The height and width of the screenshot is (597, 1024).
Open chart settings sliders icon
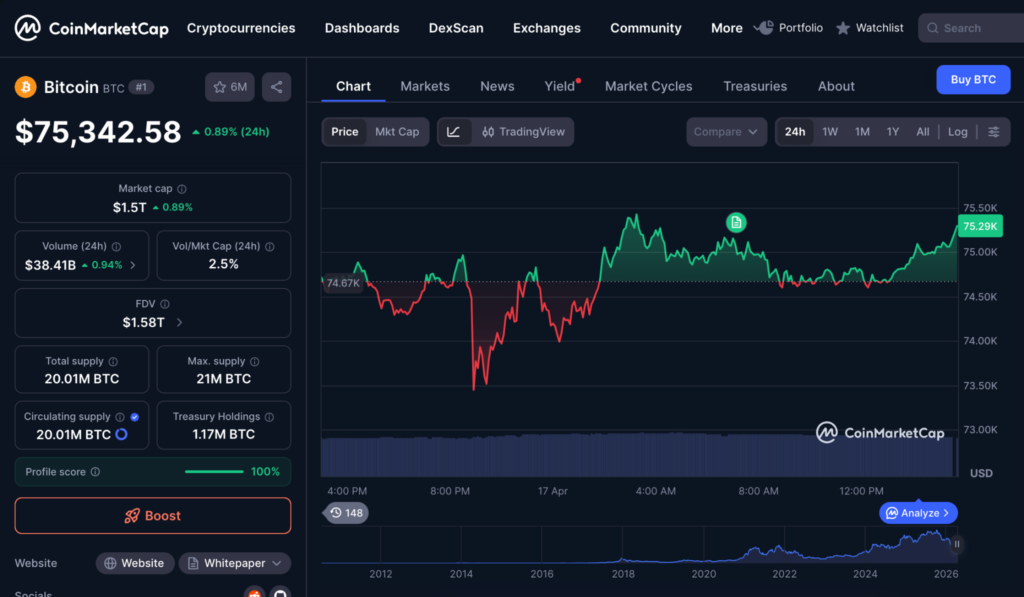coord(993,132)
